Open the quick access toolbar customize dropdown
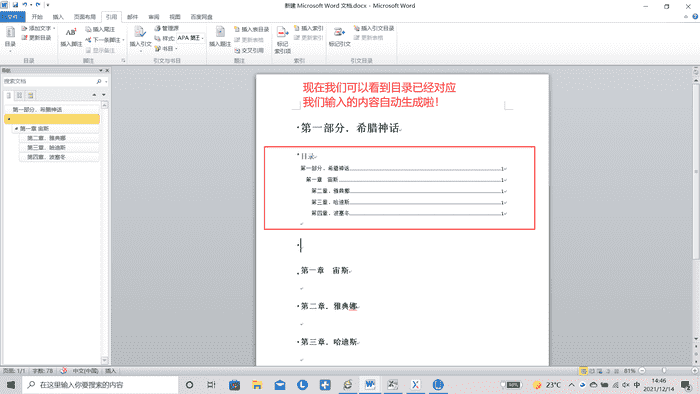700x394 pixels. (x=48, y=5)
